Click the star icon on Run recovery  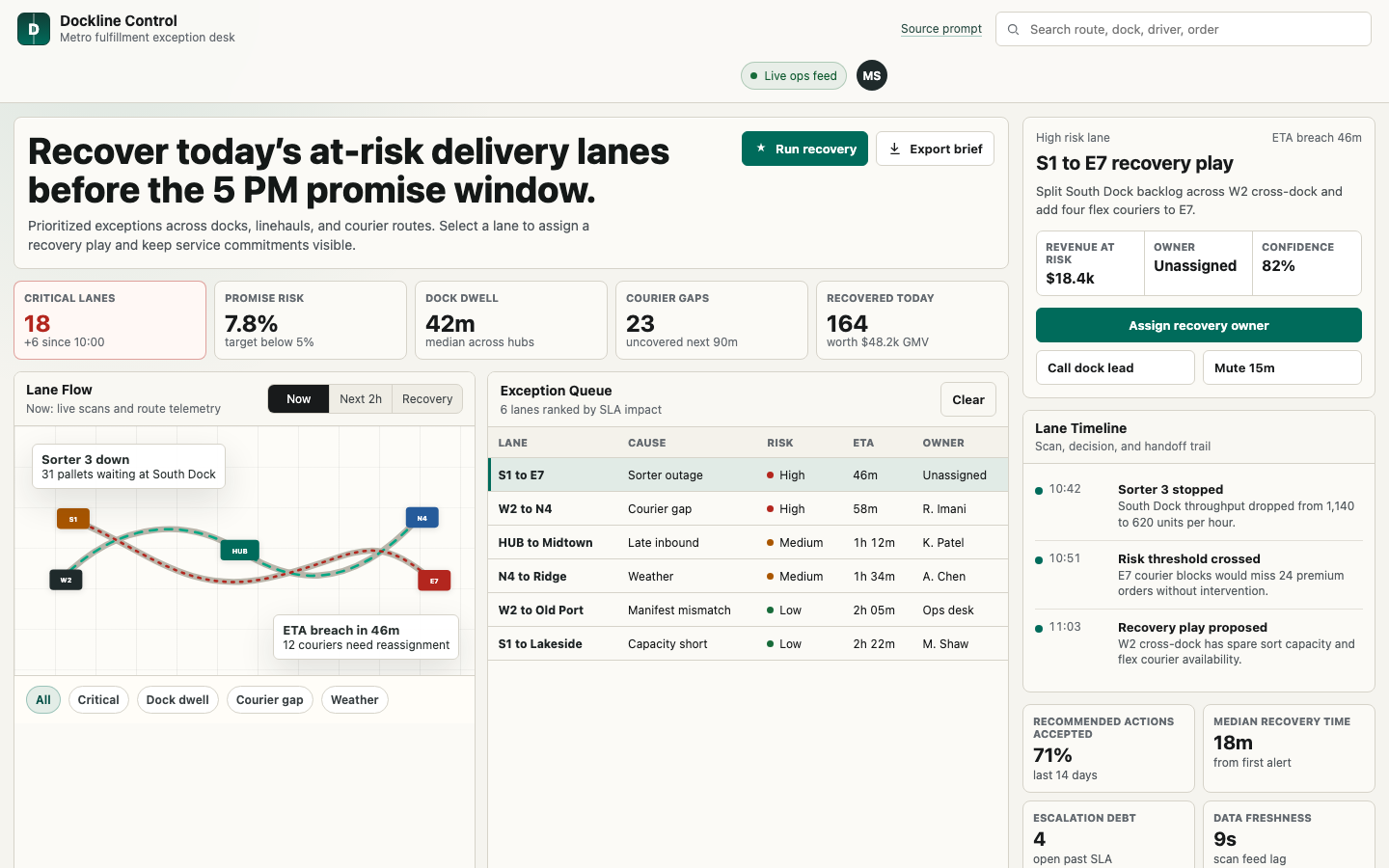point(761,149)
